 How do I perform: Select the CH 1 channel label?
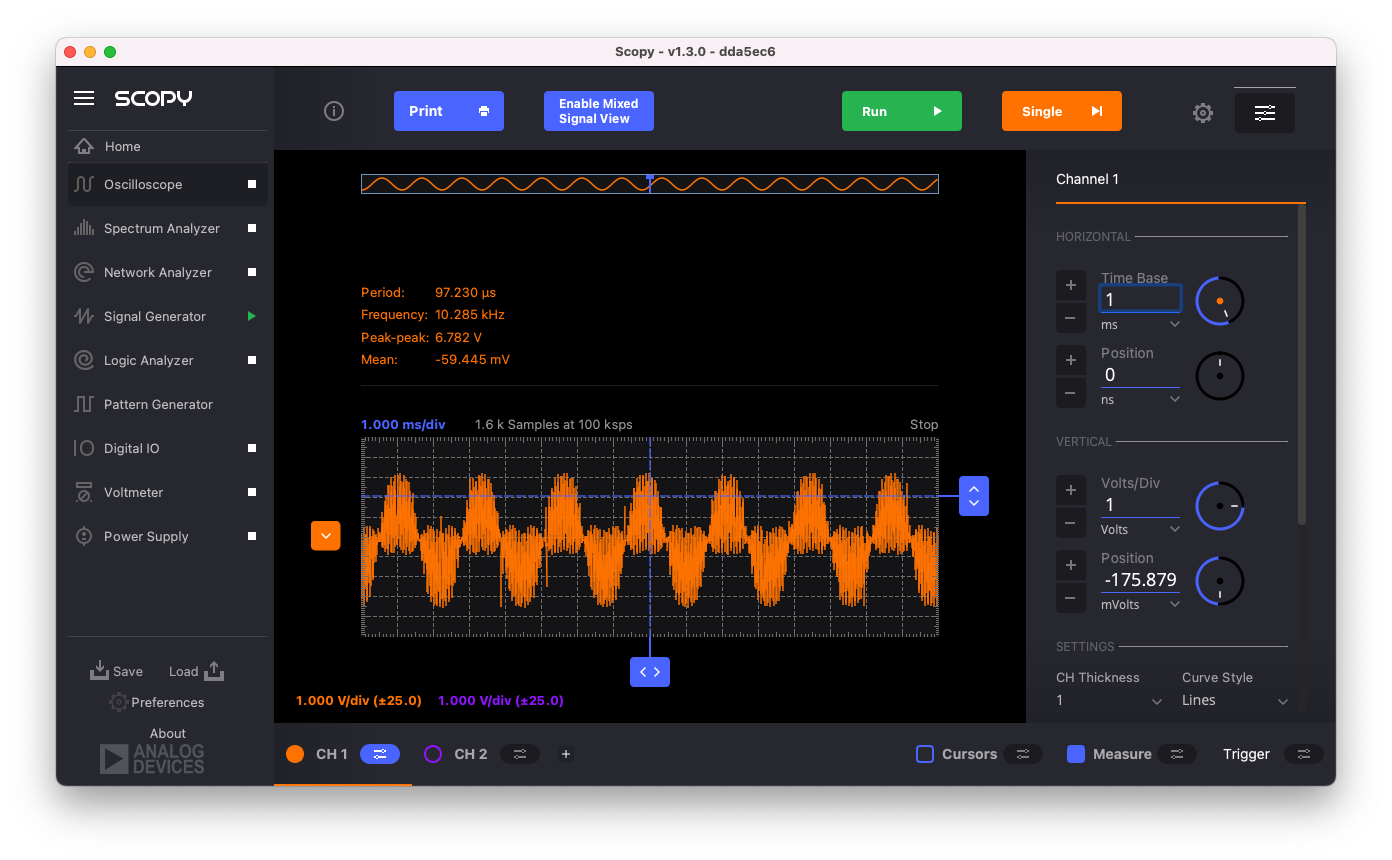pyautogui.click(x=332, y=754)
